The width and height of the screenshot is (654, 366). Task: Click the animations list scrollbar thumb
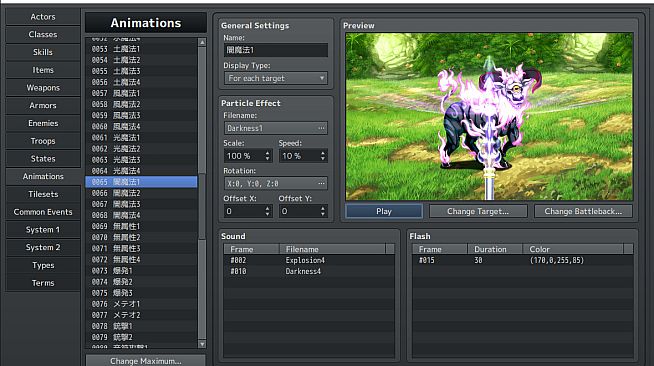point(202,206)
